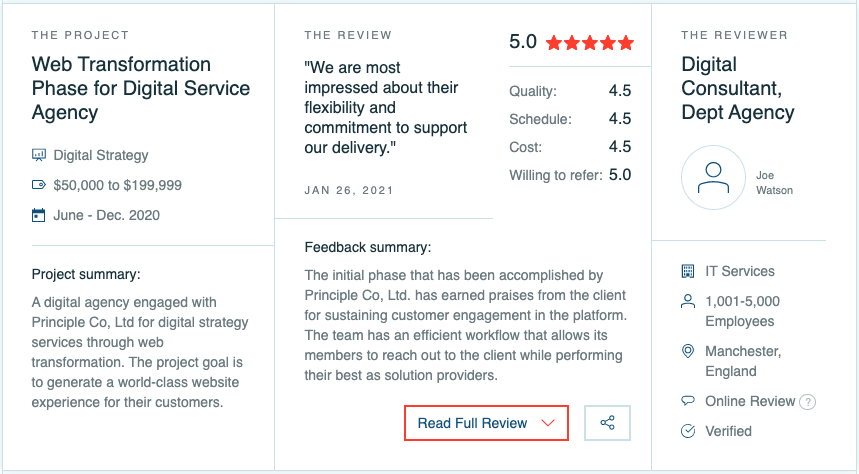Expand Read Full Review
Viewport: 859px width, 474px height.
tap(486, 422)
